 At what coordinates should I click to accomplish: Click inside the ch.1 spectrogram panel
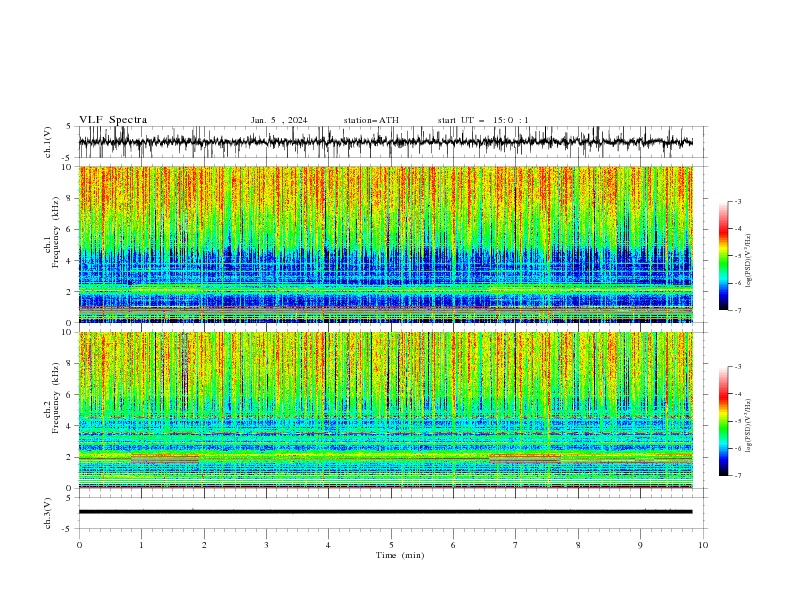coord(385,244)
